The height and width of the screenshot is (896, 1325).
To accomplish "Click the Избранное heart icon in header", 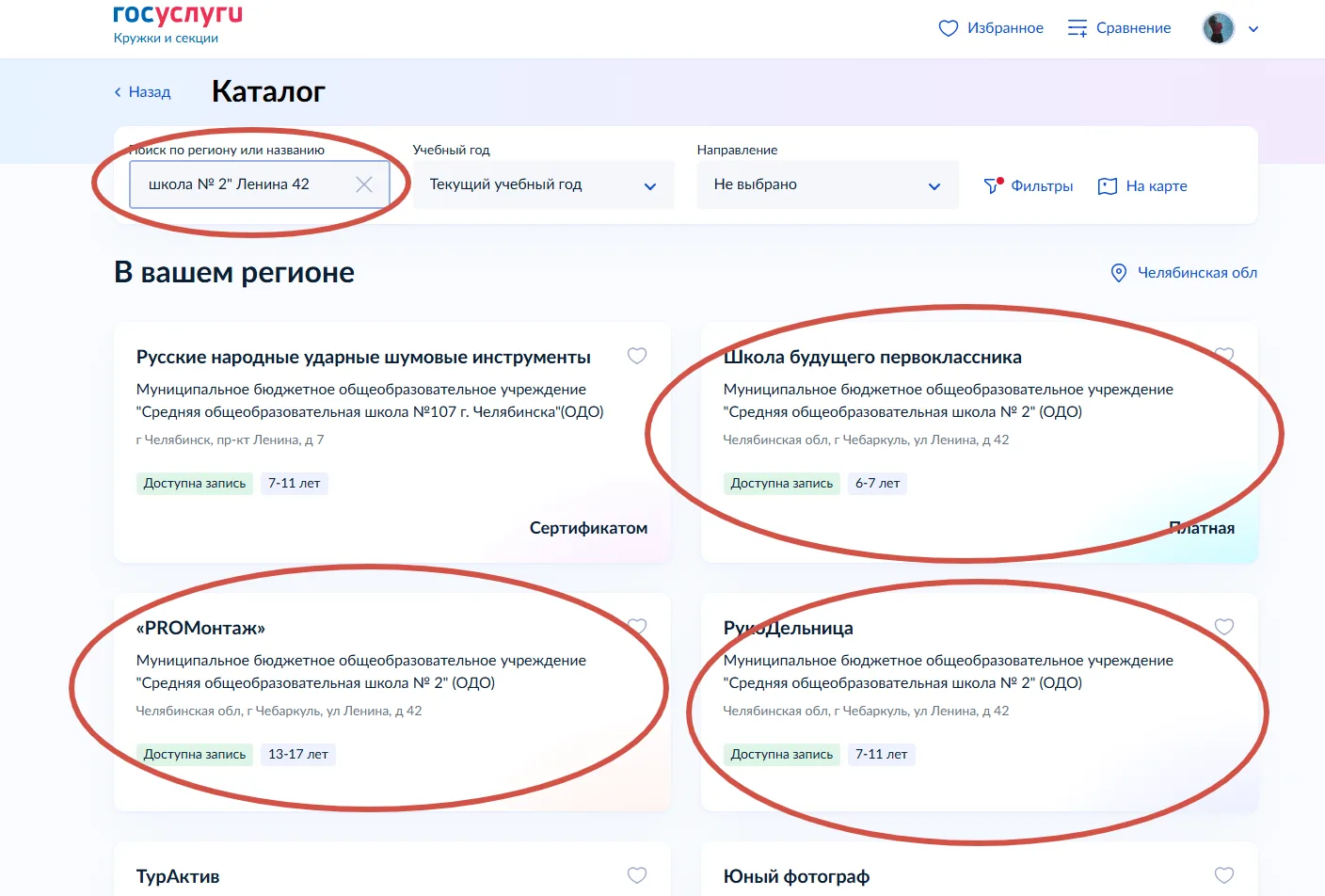I will 949,28.
